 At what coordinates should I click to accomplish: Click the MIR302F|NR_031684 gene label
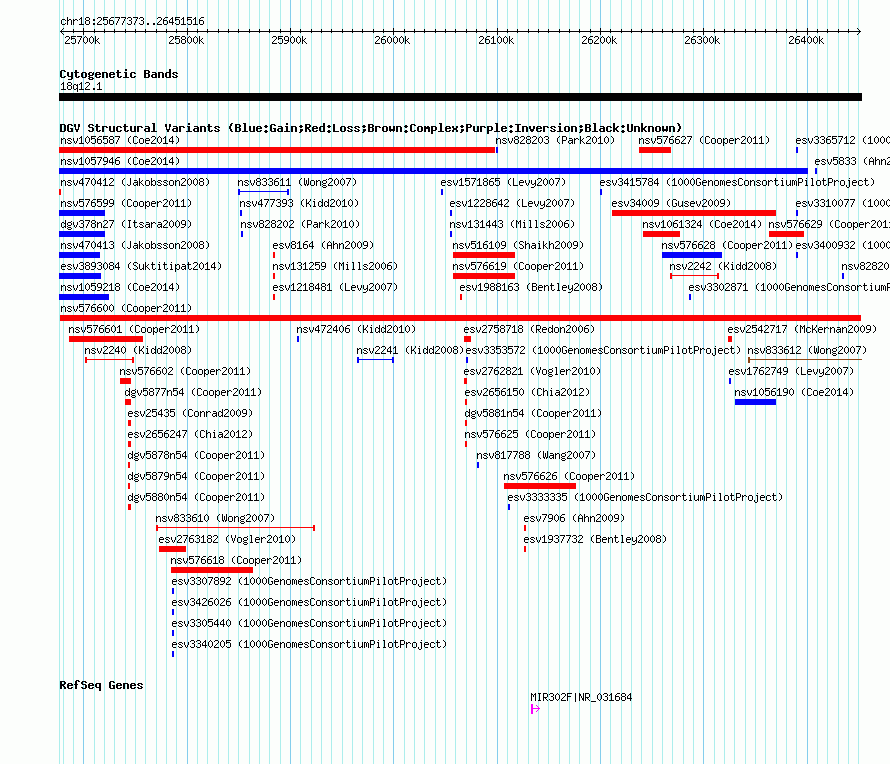[581, 697]
